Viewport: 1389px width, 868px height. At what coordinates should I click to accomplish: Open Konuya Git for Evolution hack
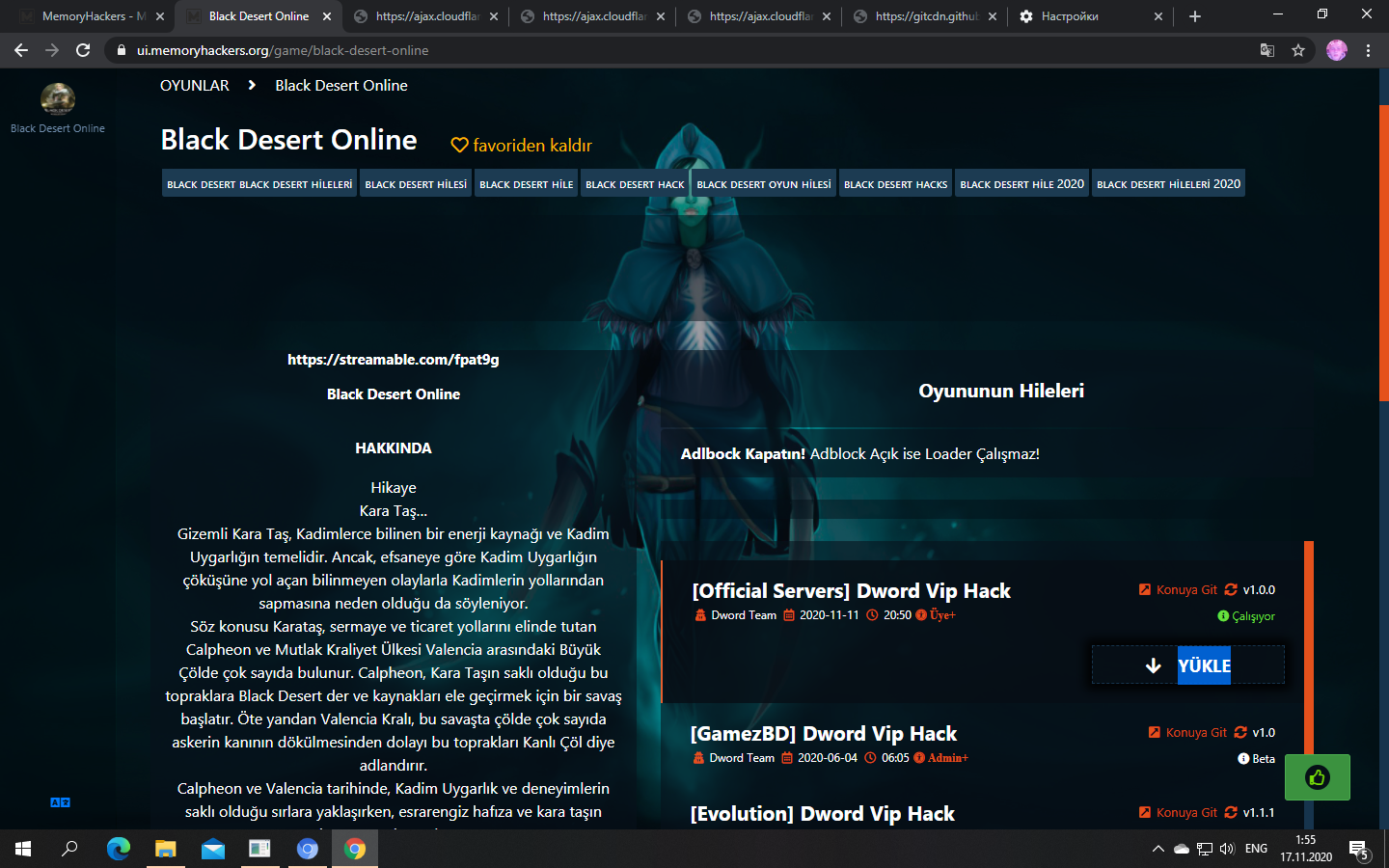pos(1178,812)
